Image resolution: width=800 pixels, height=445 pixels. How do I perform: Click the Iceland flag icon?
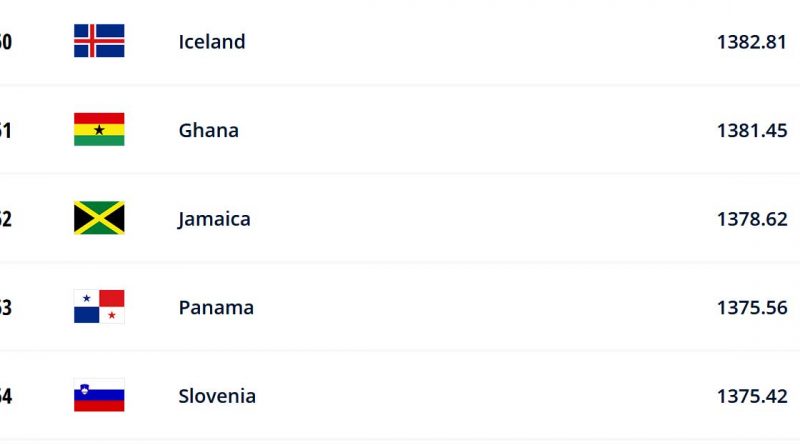click(x=99, y=41)
